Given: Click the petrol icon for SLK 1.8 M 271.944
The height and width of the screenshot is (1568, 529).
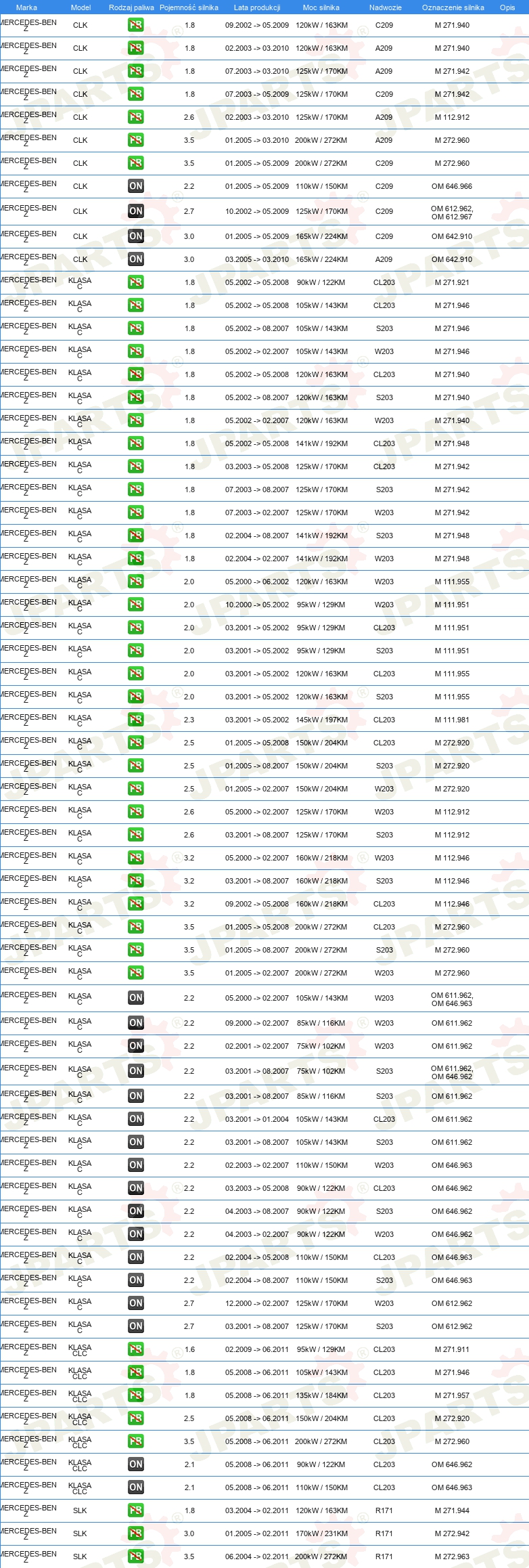Looking at the screenshot, I should (136, 1510).
